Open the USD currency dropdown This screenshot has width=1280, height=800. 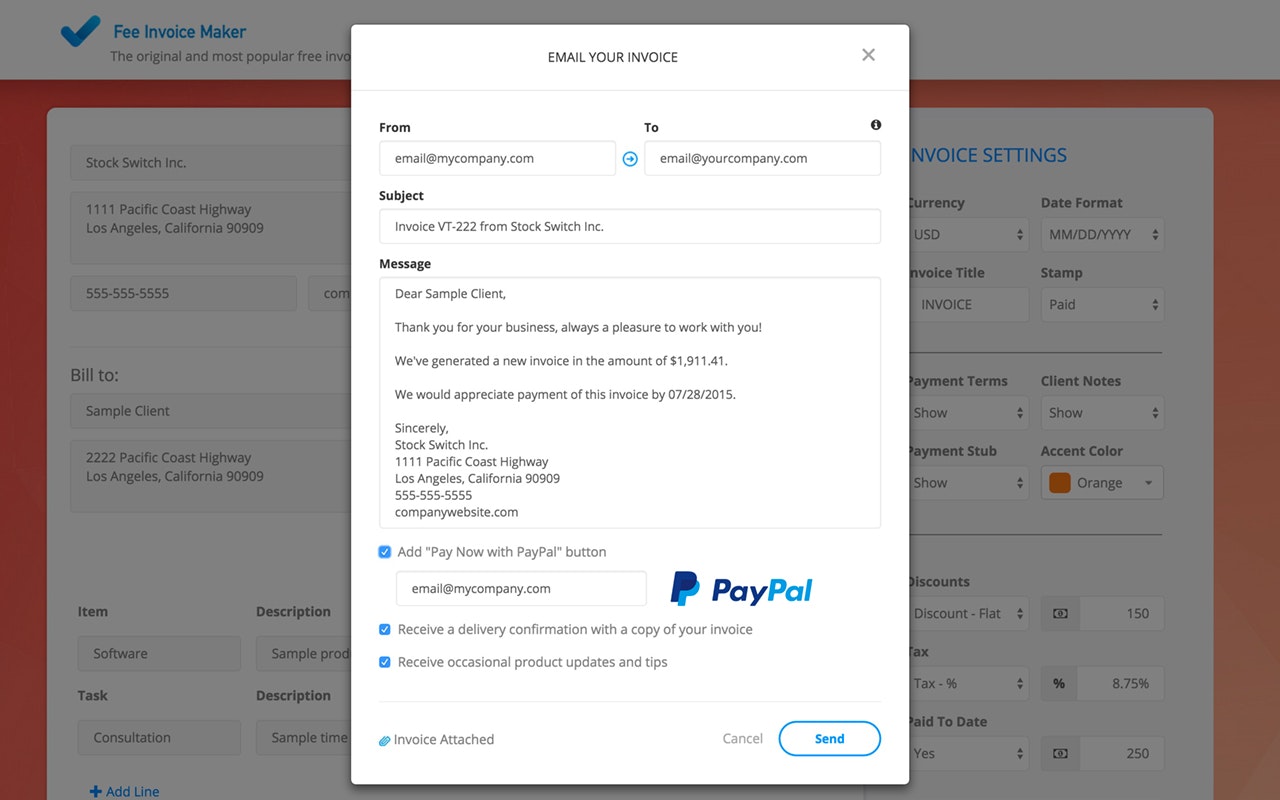[967, 234]
